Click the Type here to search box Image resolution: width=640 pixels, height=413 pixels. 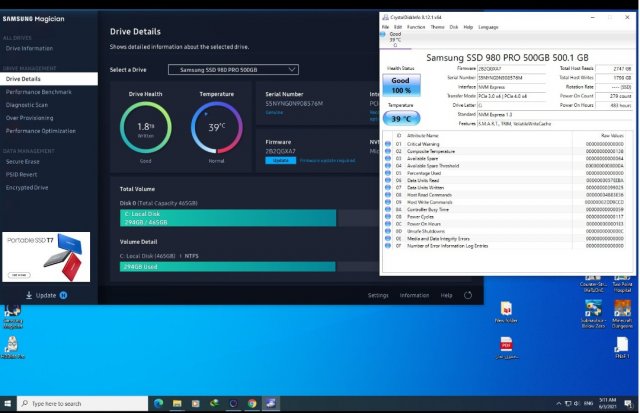tap(78, 403)
